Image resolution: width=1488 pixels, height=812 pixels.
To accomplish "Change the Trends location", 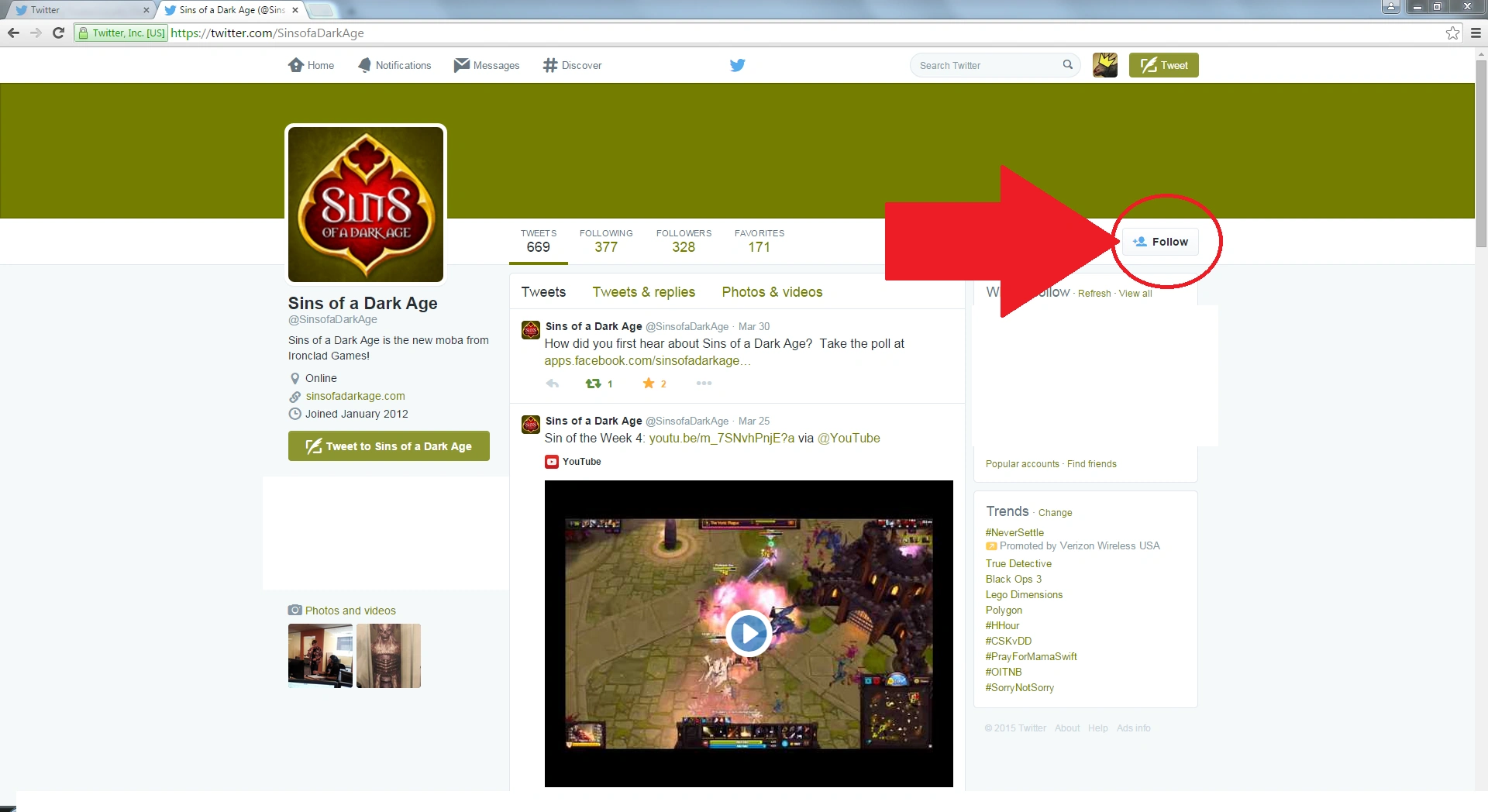I will 1056,513.
